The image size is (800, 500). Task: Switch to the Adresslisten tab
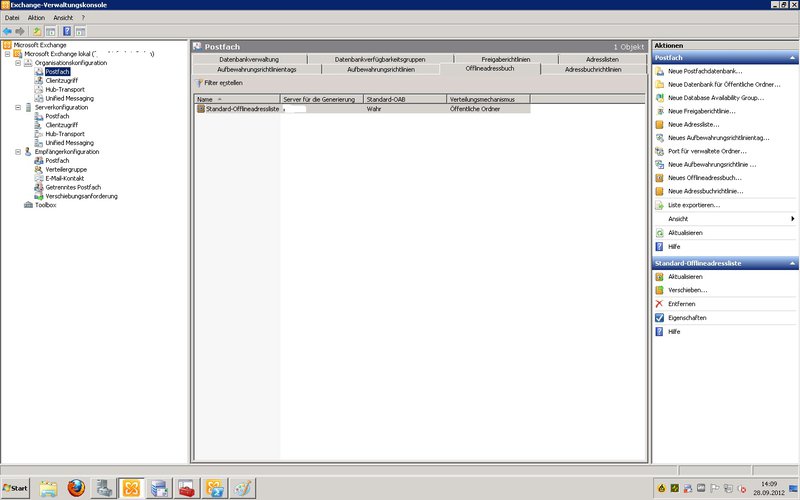click(x=602, y=59)
